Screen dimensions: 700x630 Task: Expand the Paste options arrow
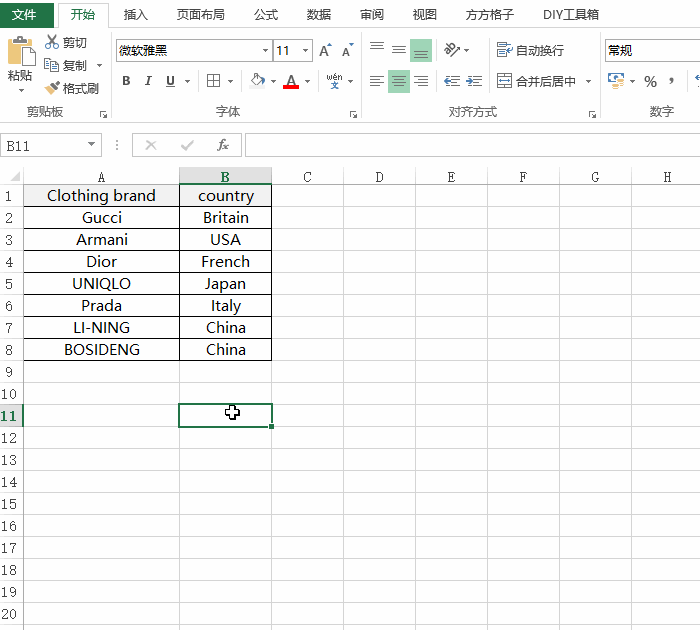tap(21, 91)
